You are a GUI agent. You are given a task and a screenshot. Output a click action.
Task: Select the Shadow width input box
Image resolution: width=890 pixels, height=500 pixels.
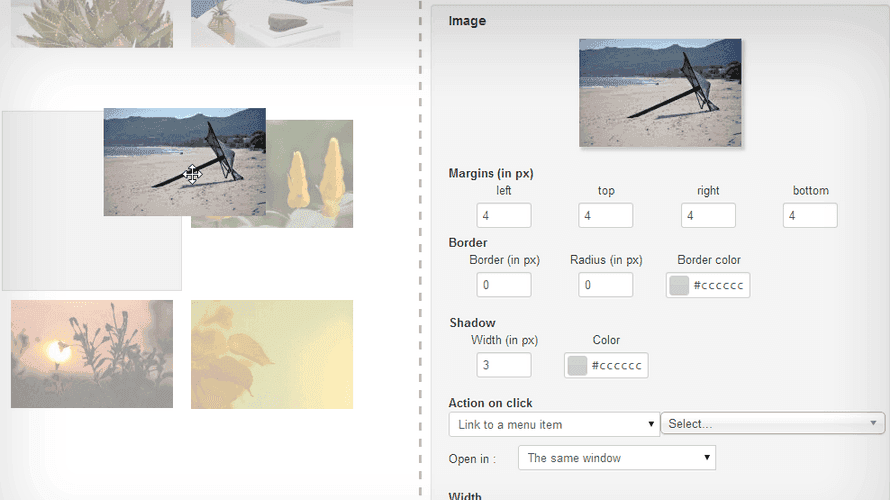coord(504,366)
